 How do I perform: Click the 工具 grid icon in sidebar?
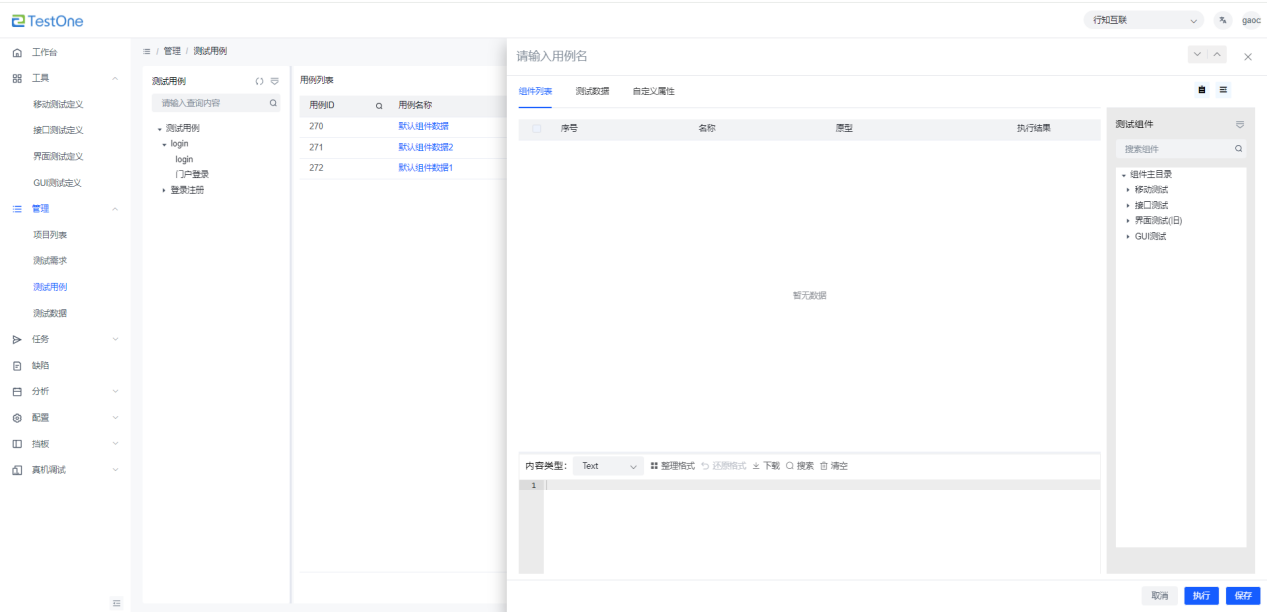click(x=17, y=78)
